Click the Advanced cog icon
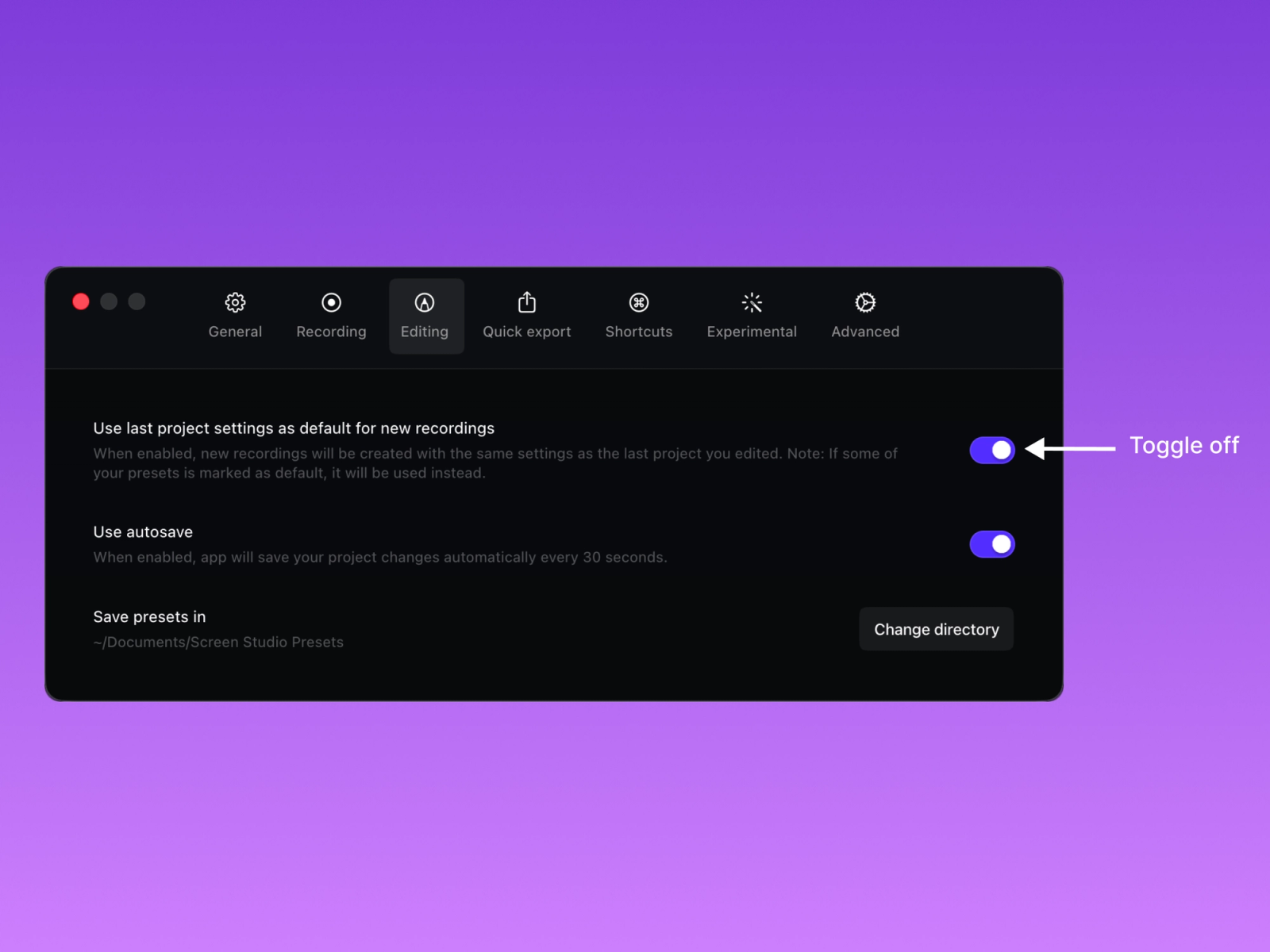This screenshot has height=952, width=1270. [865, 302]
